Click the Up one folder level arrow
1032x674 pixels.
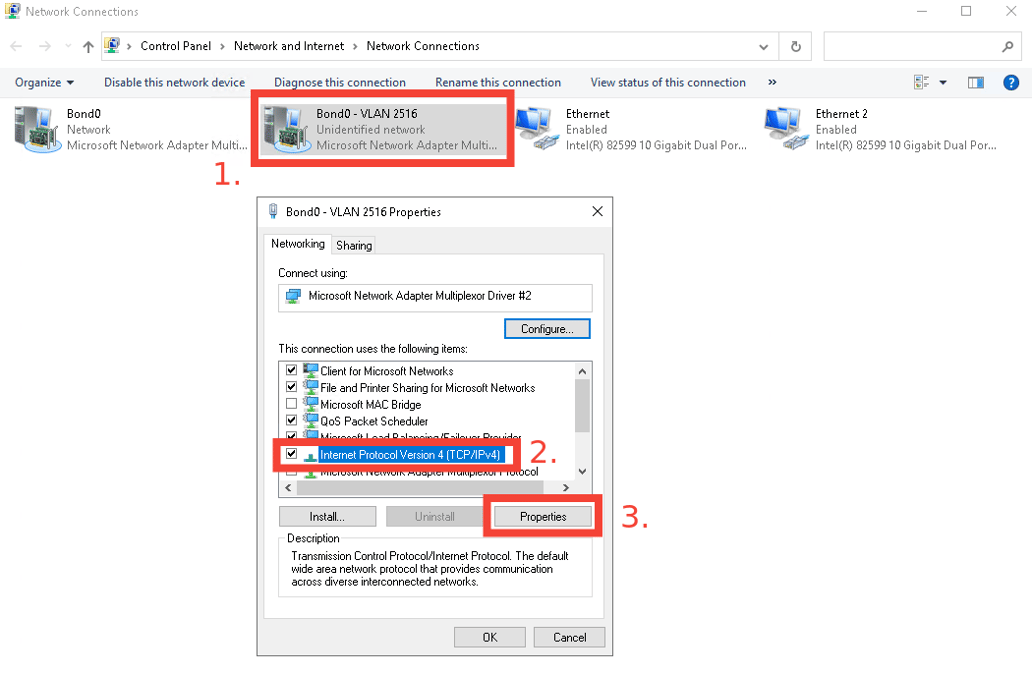coord(87,45)
